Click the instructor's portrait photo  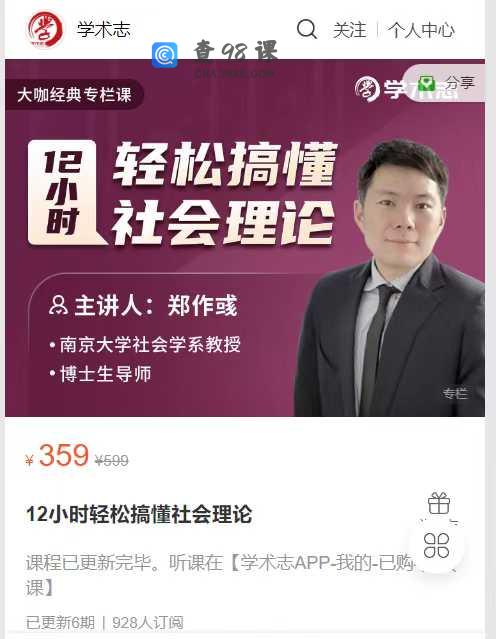(390, 278)
